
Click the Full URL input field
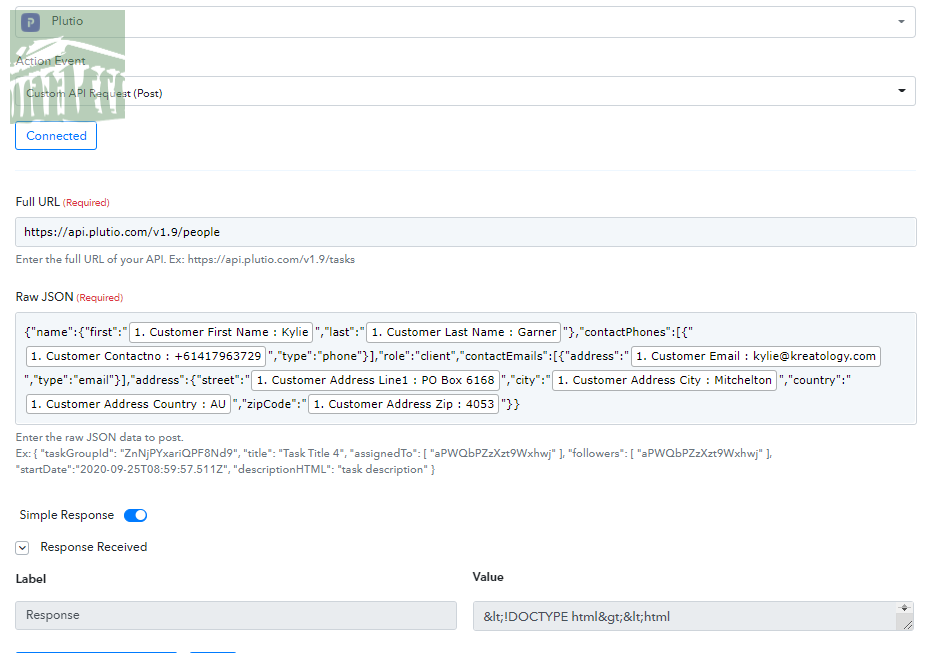pyautogui.click(x=465, y=232)
